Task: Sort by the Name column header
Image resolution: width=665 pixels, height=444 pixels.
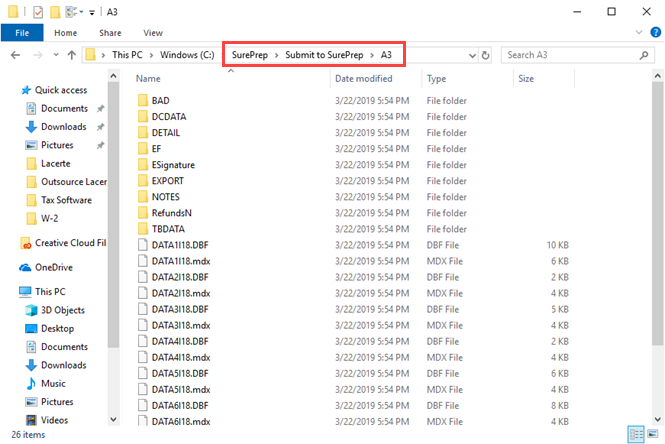Action: (x=148, y=79)
